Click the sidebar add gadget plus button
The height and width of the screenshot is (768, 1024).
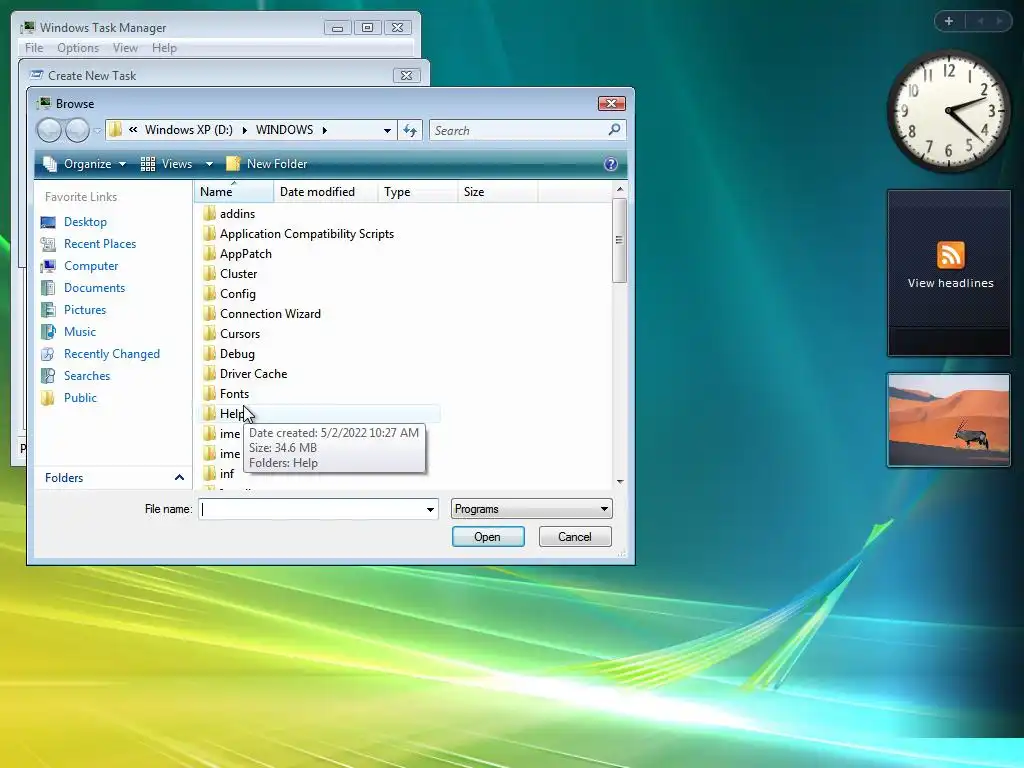coord(949,21)
